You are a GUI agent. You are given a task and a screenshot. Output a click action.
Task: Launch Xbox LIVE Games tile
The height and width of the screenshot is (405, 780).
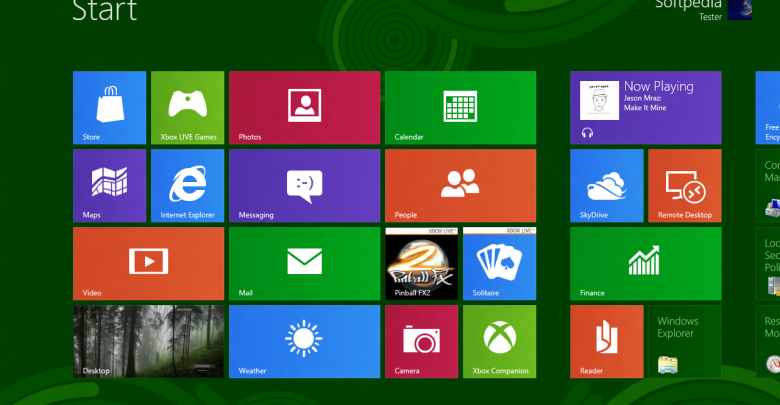187,107
